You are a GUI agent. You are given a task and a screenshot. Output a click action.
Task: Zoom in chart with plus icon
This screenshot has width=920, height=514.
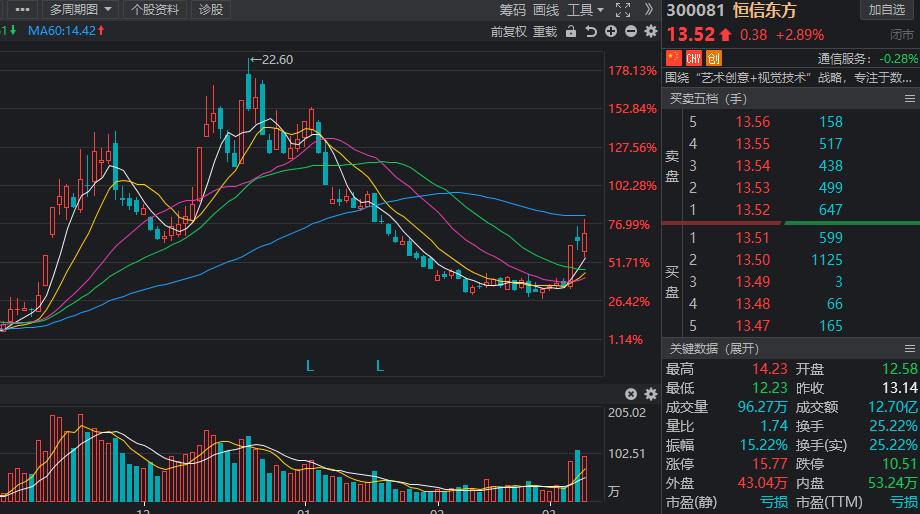(x=611, y=31)
